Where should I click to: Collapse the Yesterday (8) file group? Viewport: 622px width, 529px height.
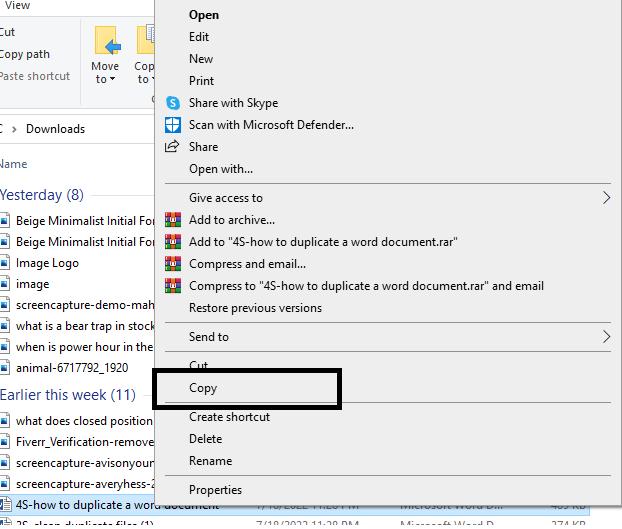click(x=41, y=195)
